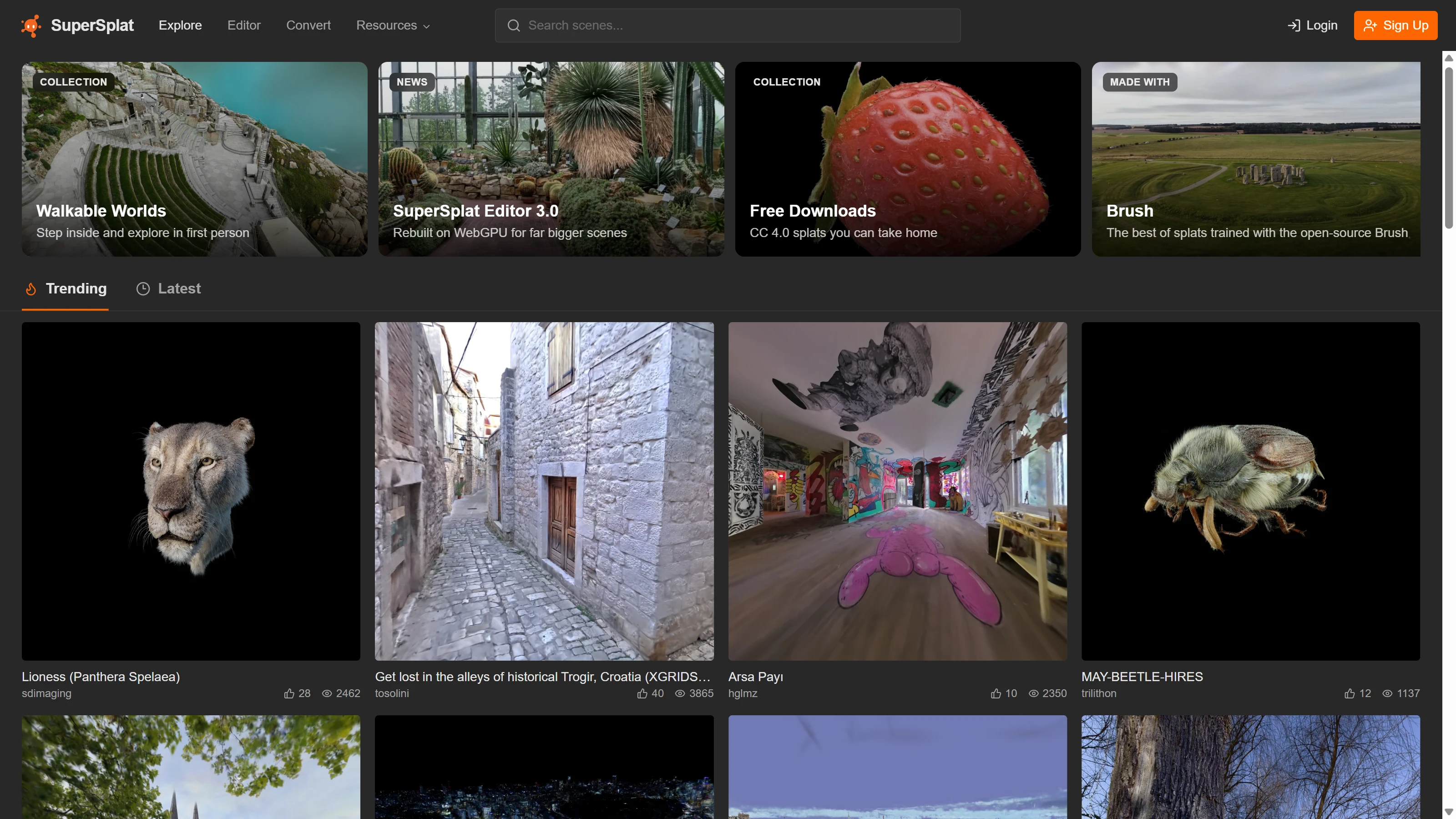This screenshot has width=1456, height=819.
Task: Open the Trogir, Croatia alleys title link
Action: point(543,677)
